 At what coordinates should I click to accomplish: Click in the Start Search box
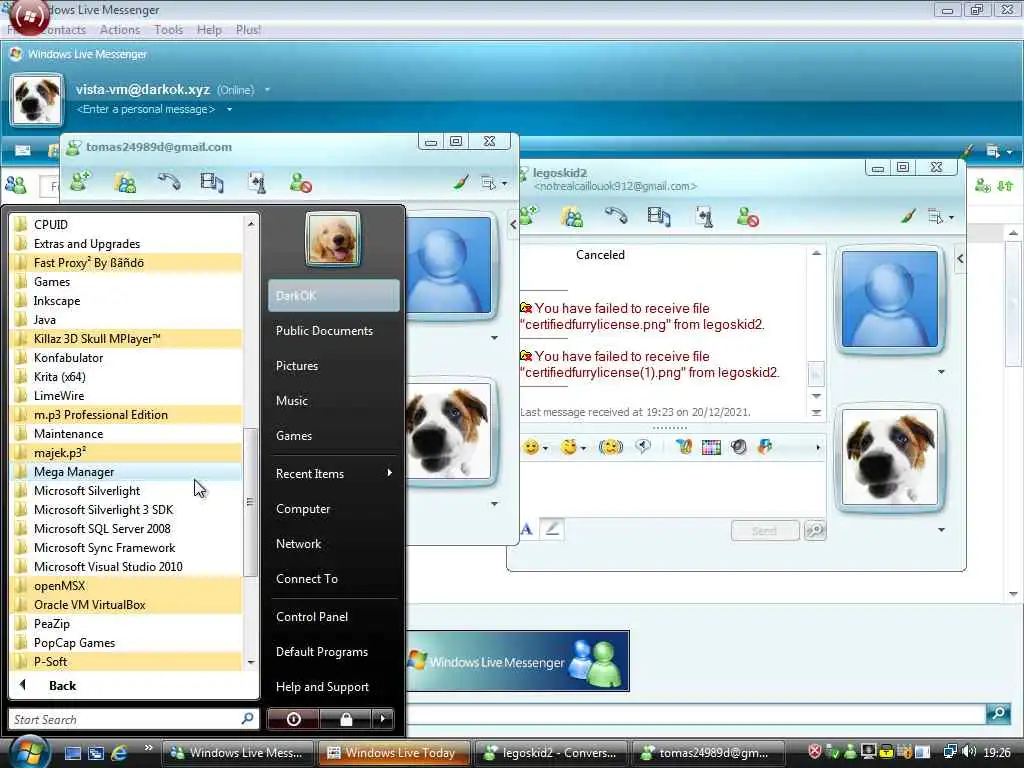tap(133, 719)
